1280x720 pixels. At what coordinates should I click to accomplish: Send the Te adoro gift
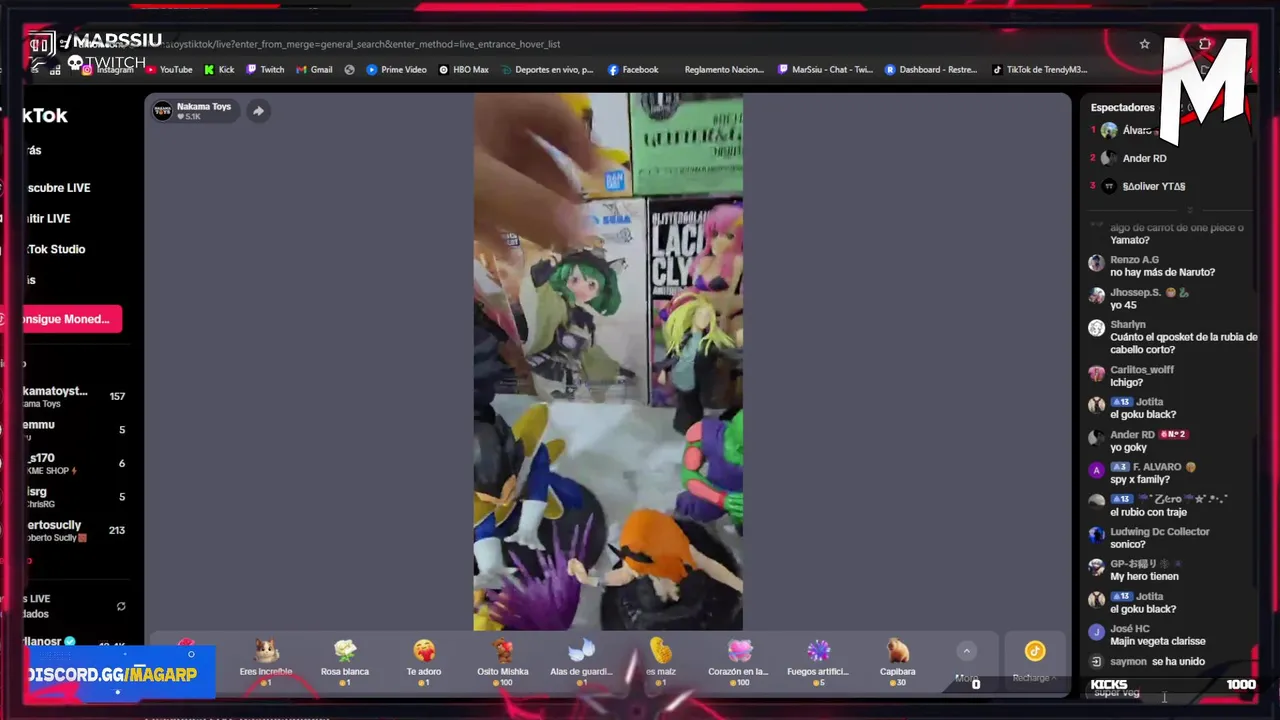[x=424, y=662]
